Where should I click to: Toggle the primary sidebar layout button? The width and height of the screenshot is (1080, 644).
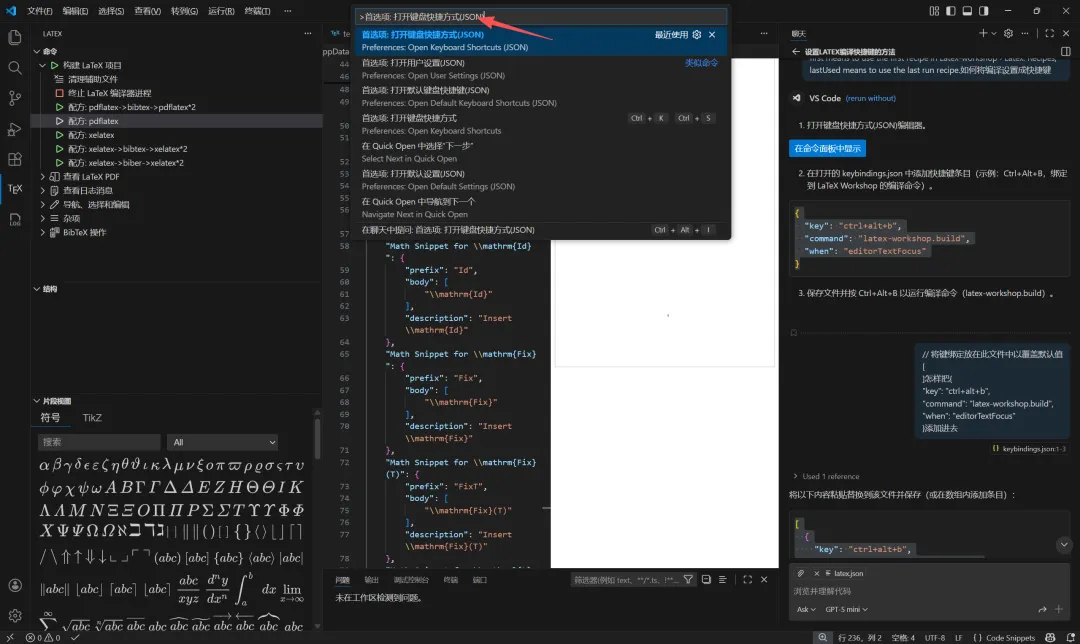(x=951, y=11)
